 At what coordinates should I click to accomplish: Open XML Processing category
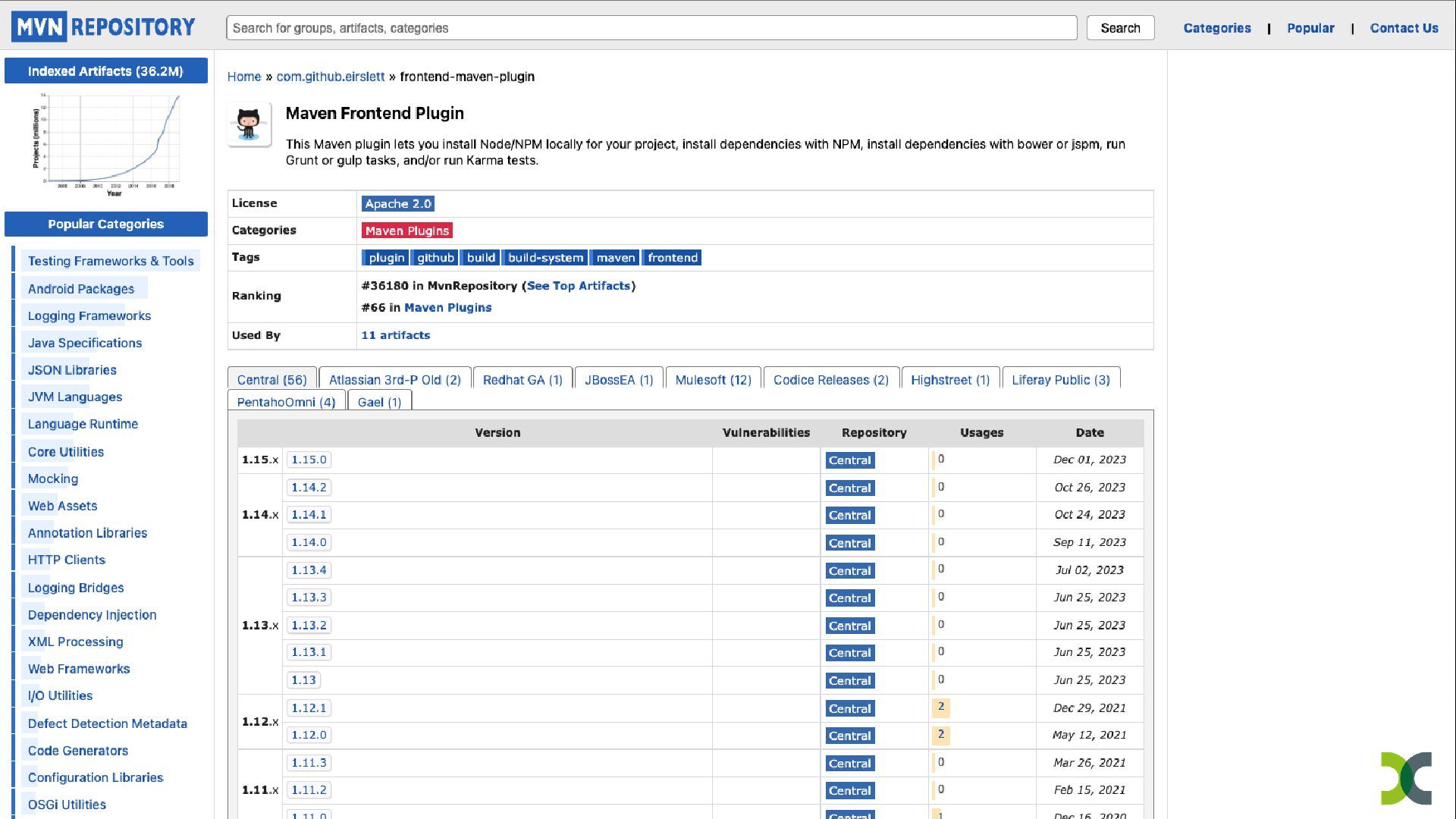[x=76, y=642]
